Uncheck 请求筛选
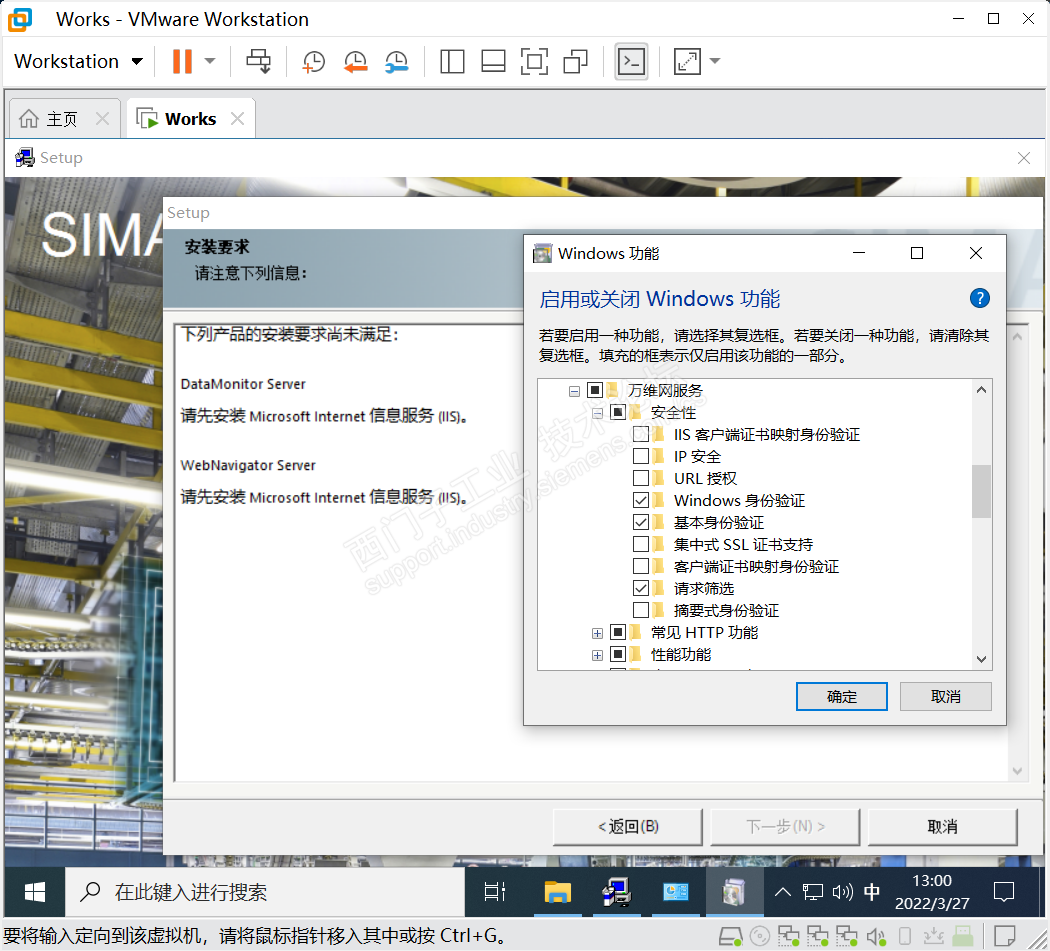 [x=641, y=588]
